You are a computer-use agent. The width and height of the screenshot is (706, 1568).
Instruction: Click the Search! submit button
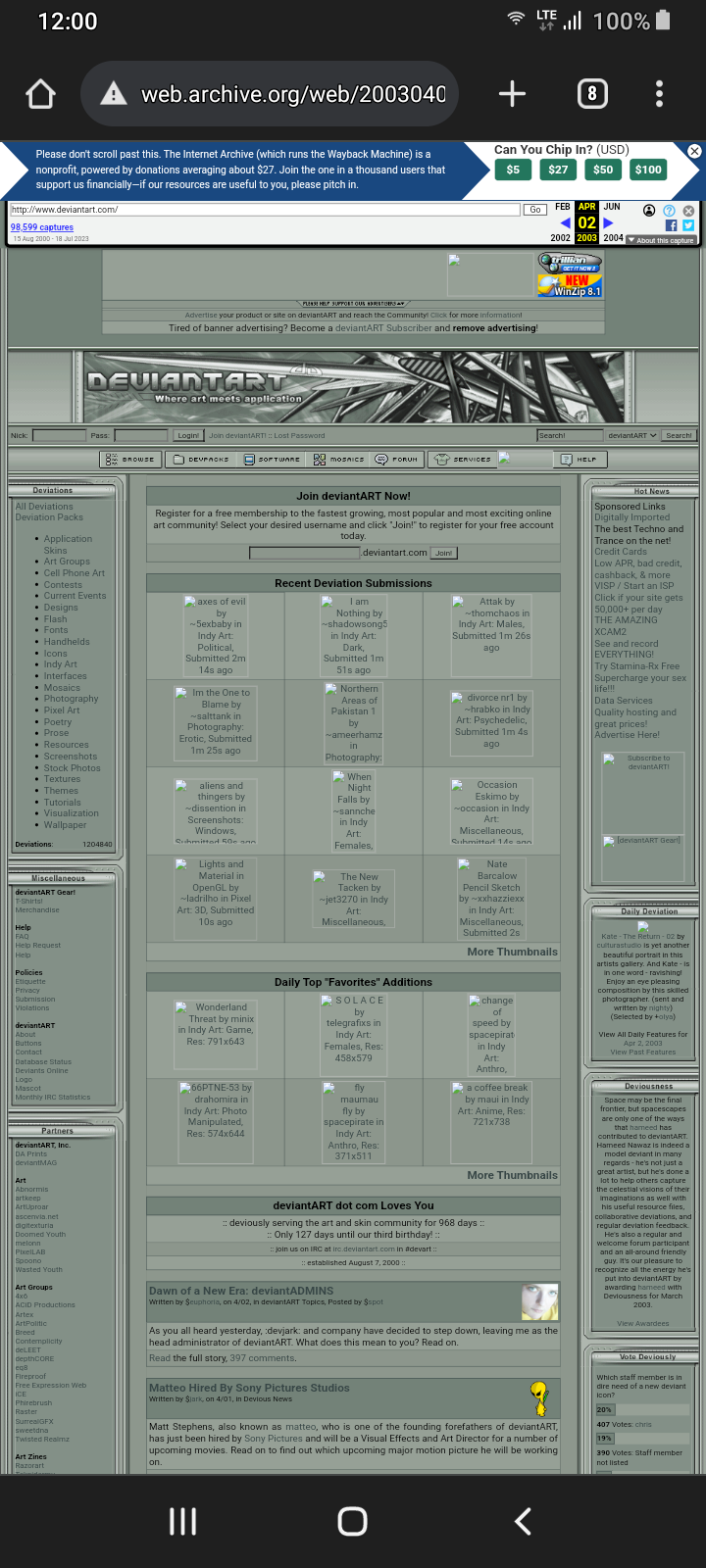pyautogui.click(x=679, y=435)
